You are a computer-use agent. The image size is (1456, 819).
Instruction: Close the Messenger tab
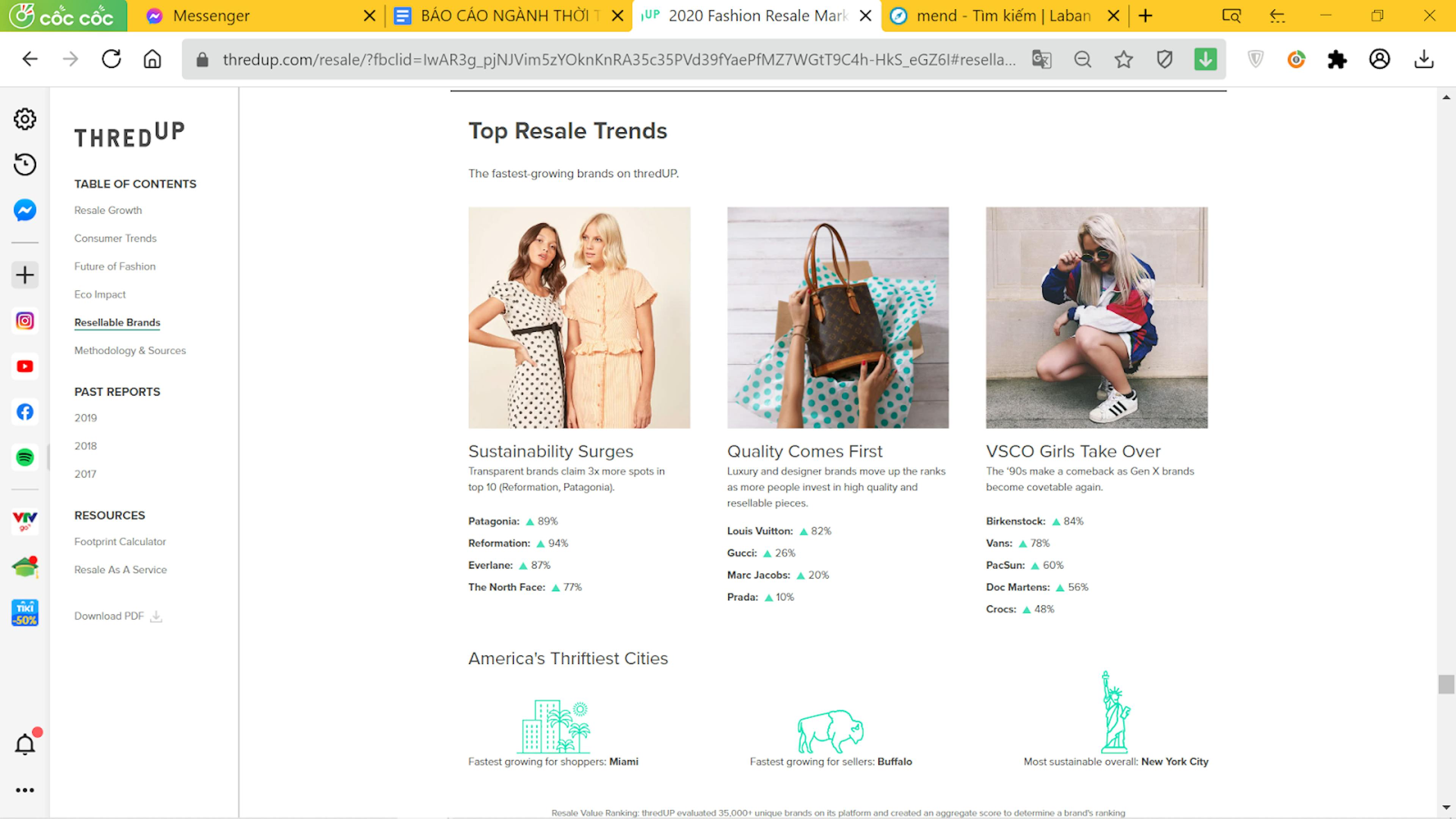(370, 16)
